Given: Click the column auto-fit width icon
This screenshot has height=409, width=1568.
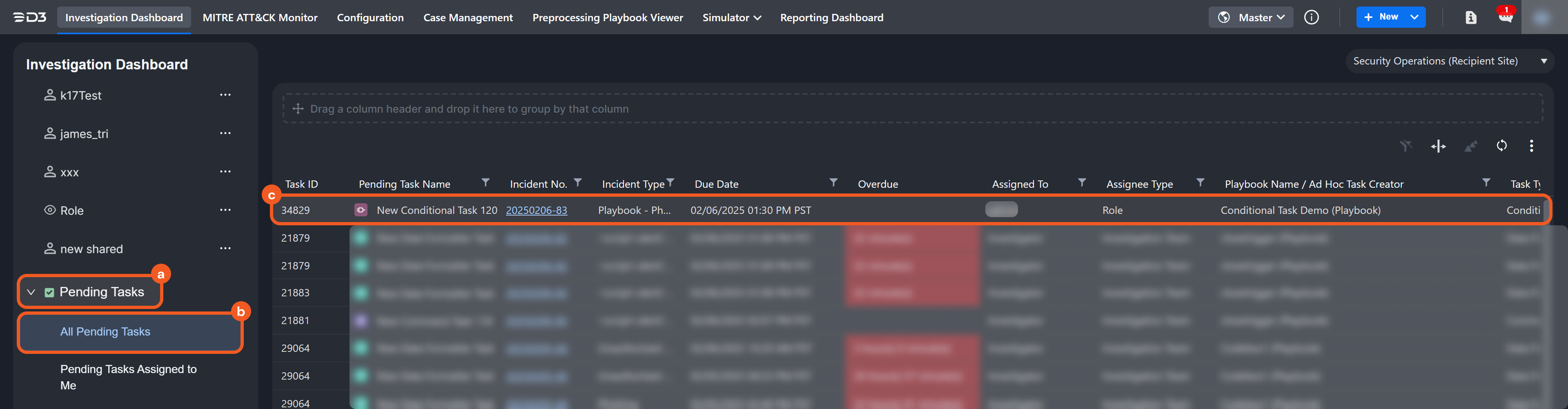Looking at the screenshot, I should [x=1438, y=146].
